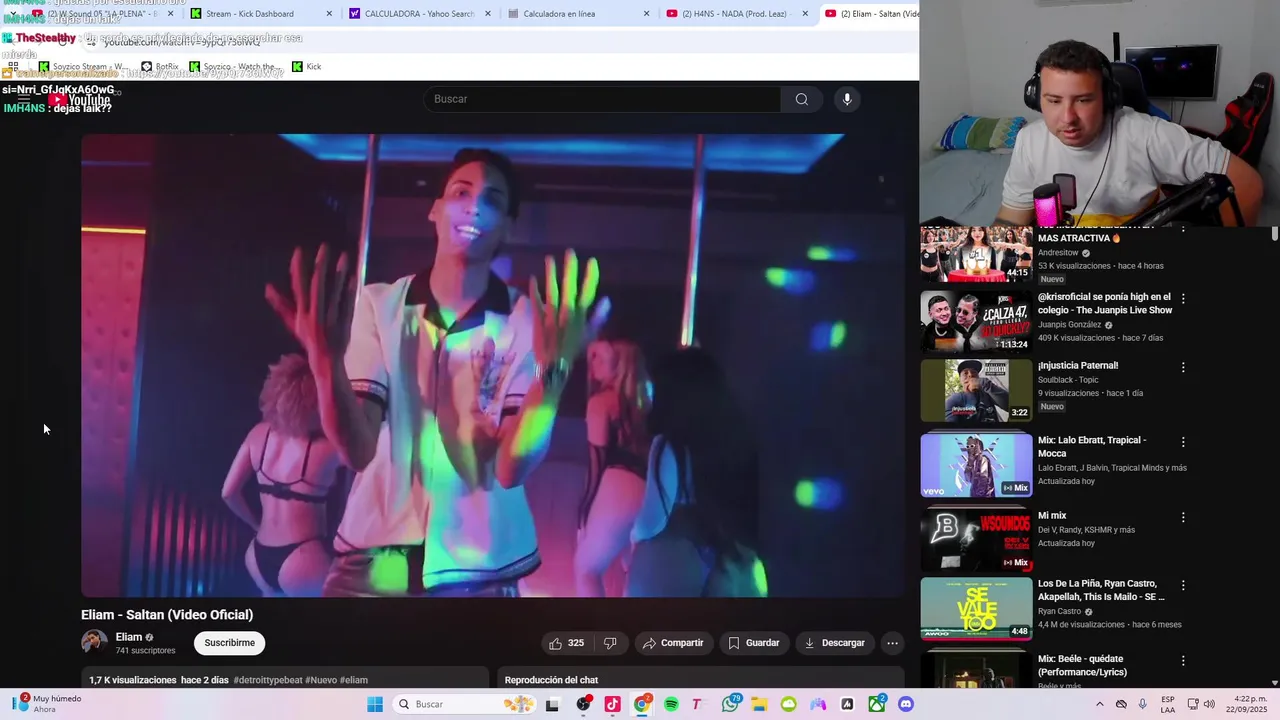Open Los De La Piña video thumbnail
Viewport: 1280px width, 720px height.
pyautogui.click(x=976, y=608)
